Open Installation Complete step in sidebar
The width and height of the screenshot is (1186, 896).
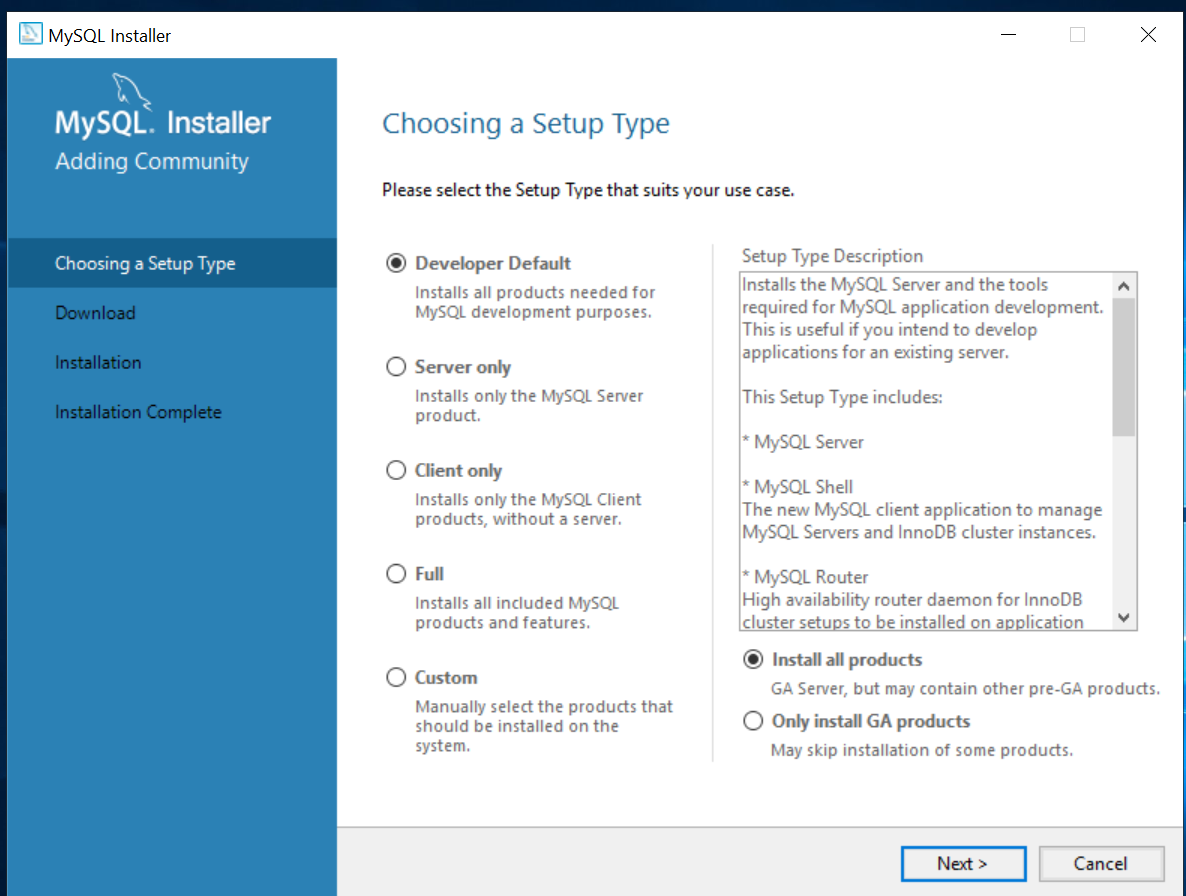click(x=138, y=412)
